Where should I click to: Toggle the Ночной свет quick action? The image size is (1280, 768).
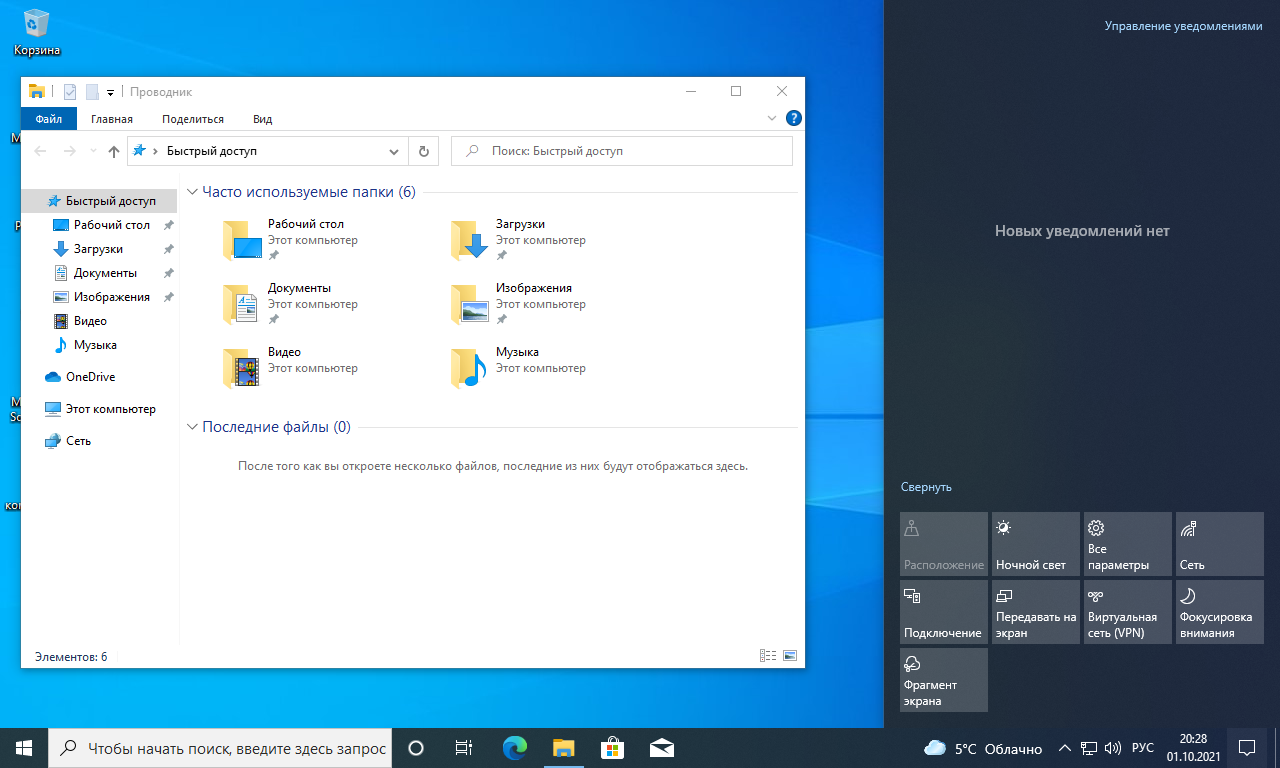point(1035,543)
